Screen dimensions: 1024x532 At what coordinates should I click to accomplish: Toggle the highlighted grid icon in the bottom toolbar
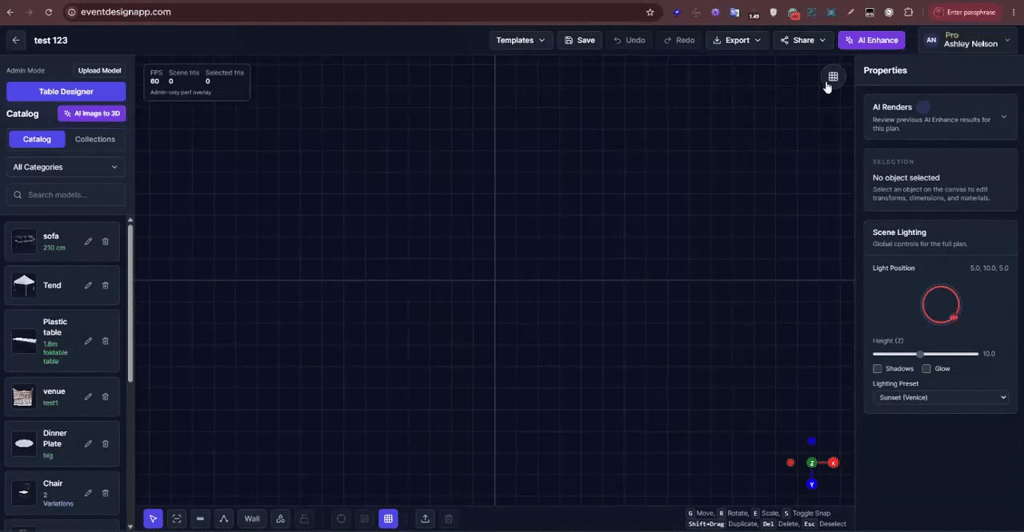388,518
